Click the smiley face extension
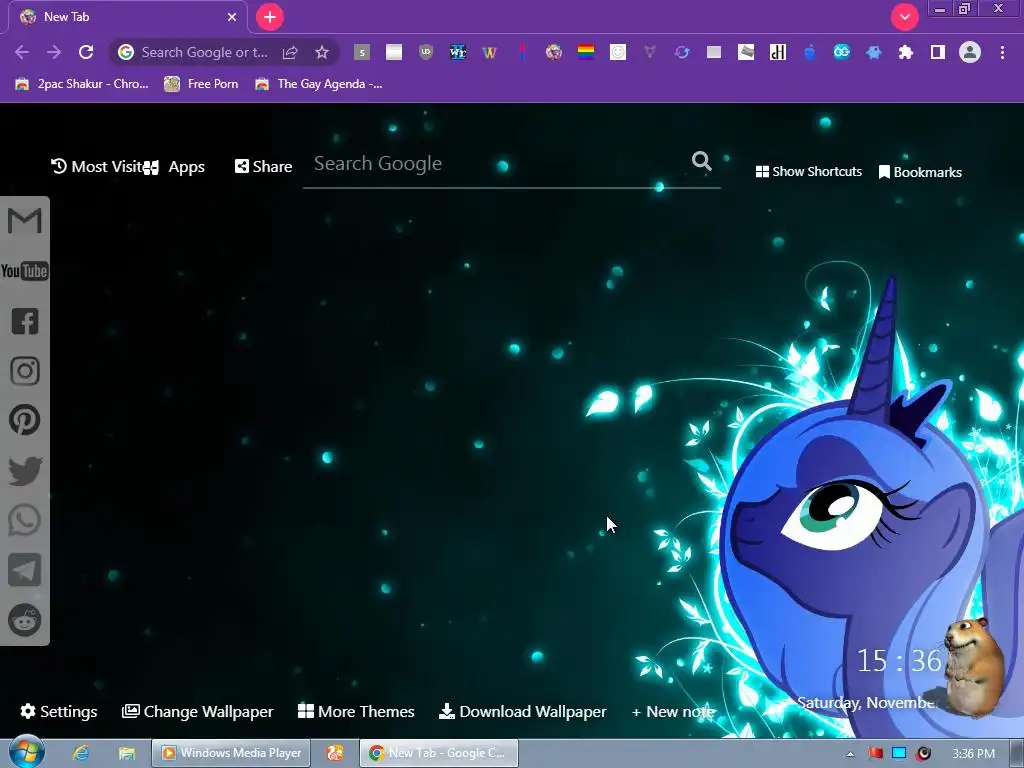Screen dimensions: 1024x768 point(618,52)
